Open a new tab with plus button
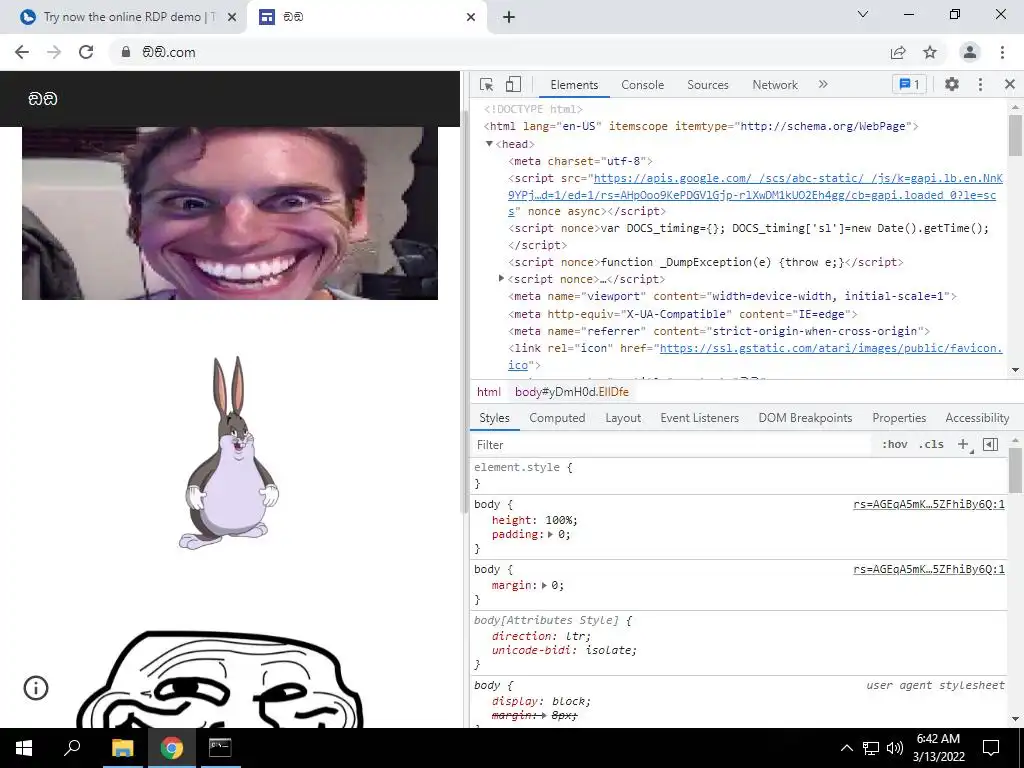The image size is (1024, 768). point(509,18)
